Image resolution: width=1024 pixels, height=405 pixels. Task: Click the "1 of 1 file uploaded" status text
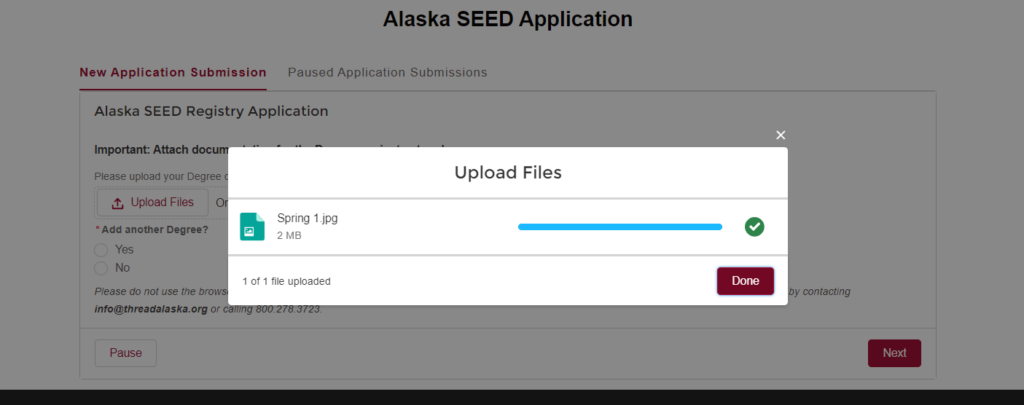(x=286, y=281)
